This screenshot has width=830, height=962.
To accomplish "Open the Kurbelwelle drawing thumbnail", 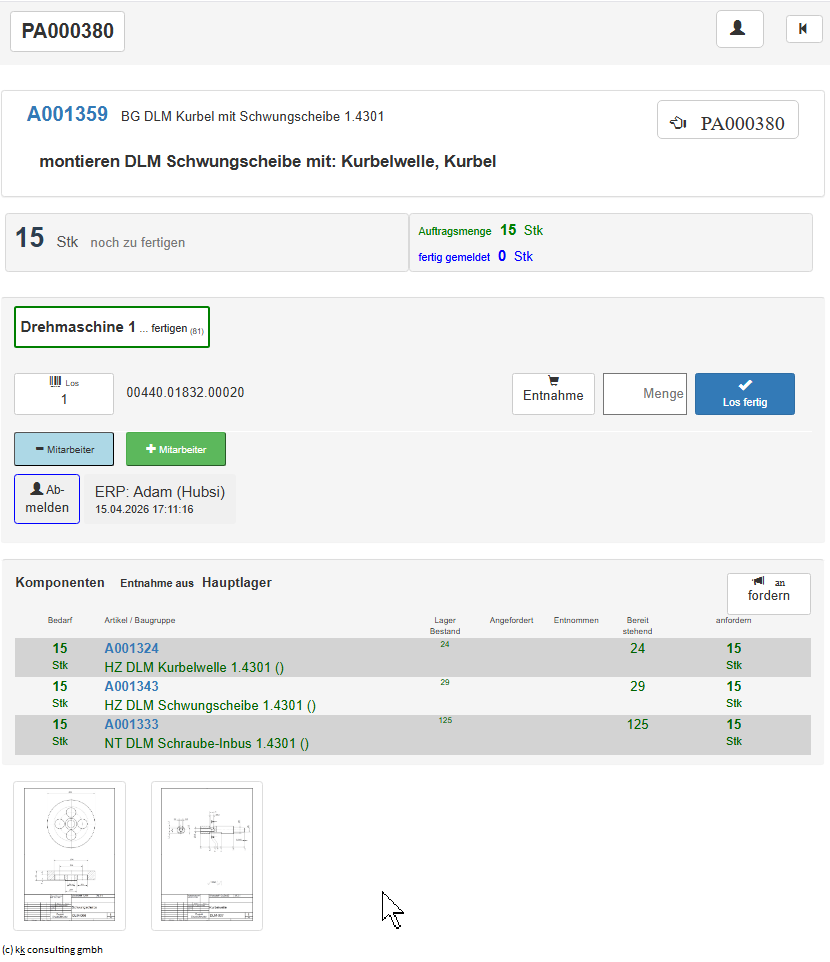I will (x=207, y=855).
